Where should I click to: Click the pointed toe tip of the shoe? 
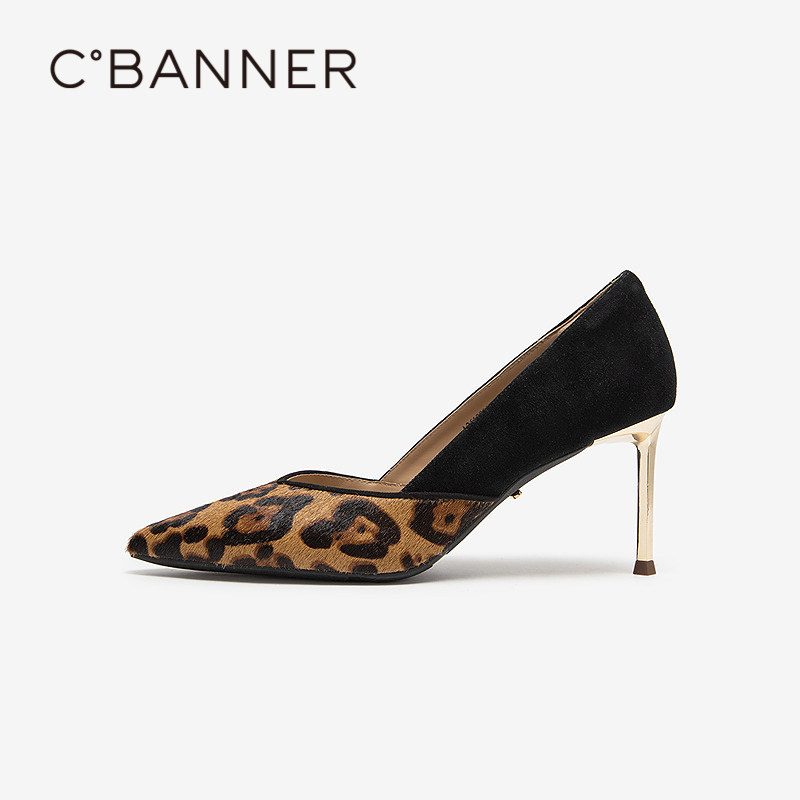pos(134,547)
